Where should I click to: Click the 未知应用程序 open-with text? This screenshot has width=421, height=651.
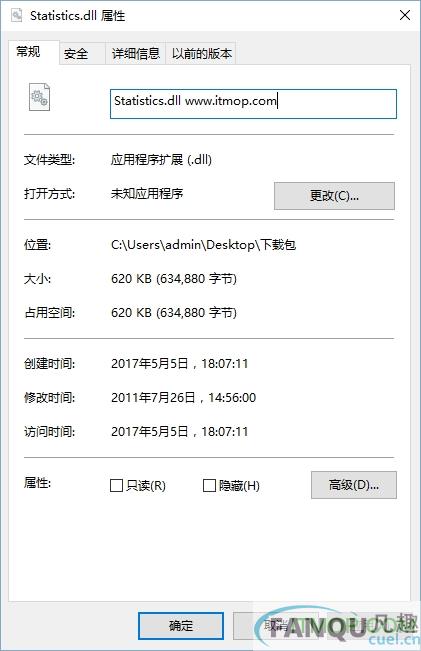point(147,193)
